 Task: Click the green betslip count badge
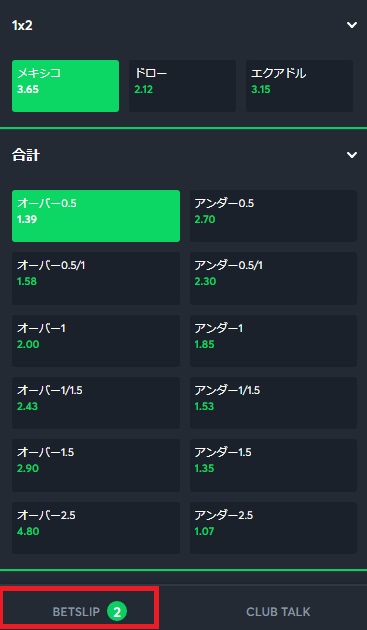click(x=117, y=612)
